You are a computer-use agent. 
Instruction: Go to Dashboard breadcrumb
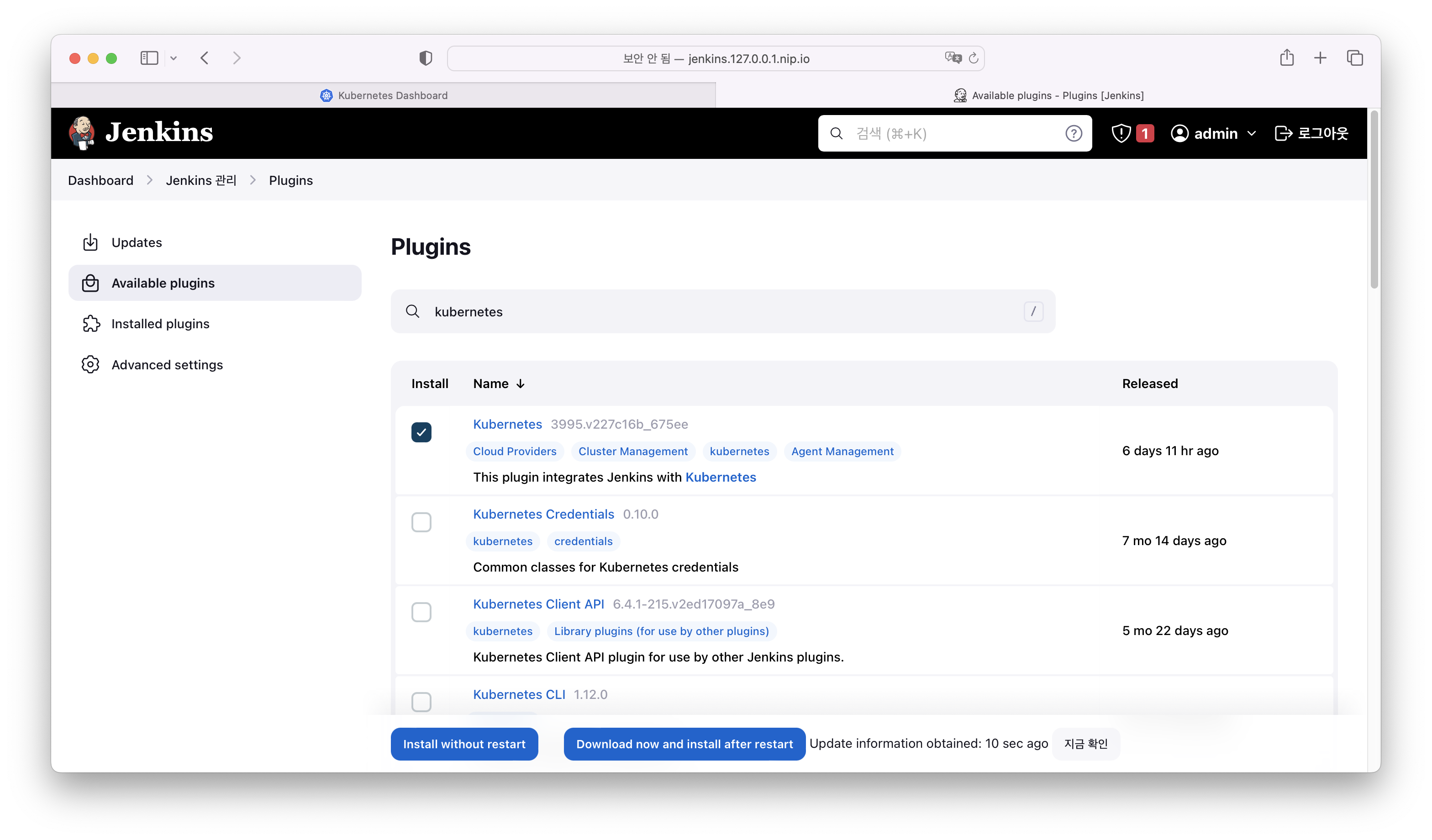[100, 180]
